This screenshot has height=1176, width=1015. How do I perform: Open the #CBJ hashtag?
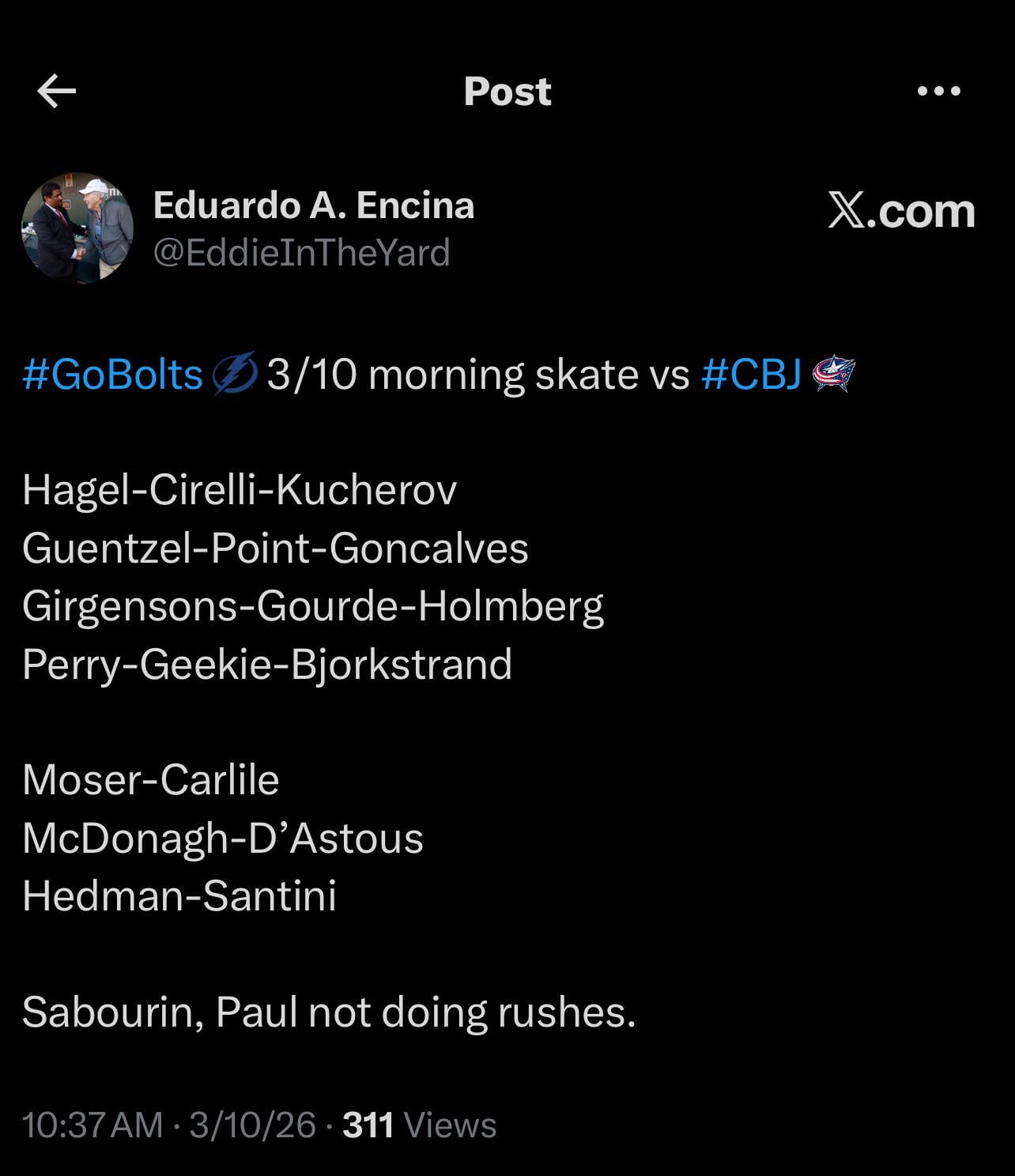751,374
